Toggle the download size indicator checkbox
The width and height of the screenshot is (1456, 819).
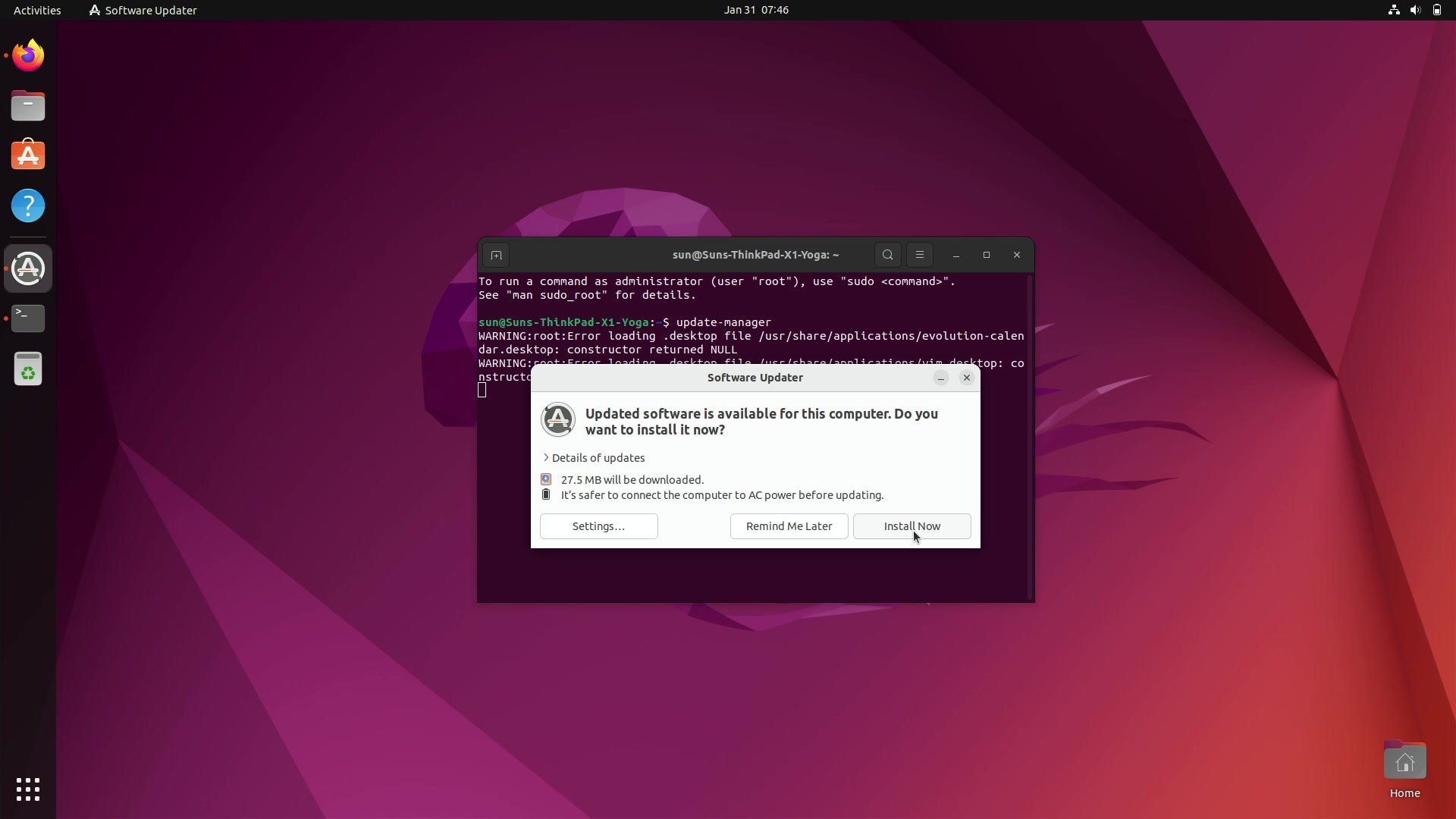pyautogui.click(x=547, y=480)
